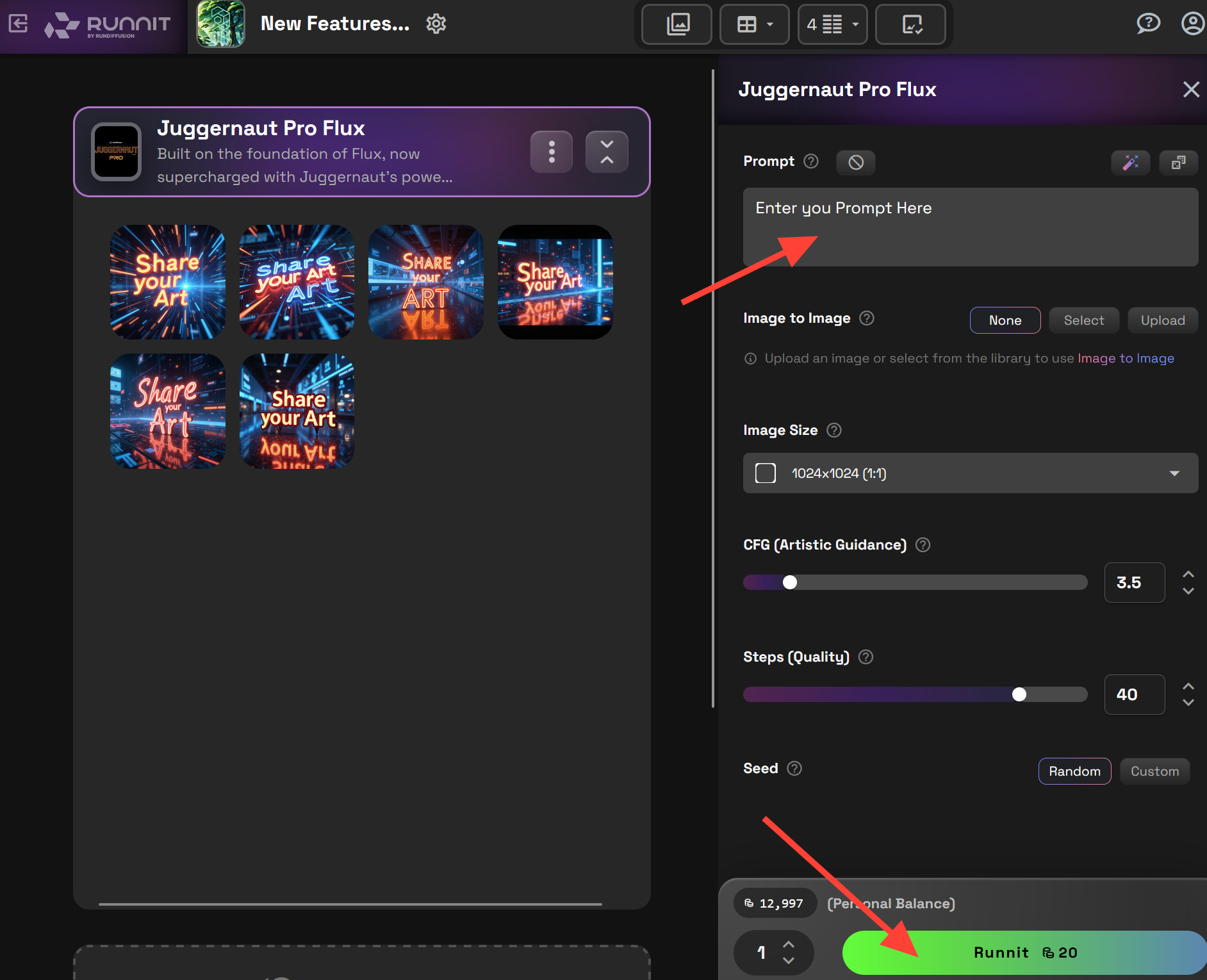1207x980 pixels.
Task: Click the green Runnit generate button
Action: (1024, 952)
